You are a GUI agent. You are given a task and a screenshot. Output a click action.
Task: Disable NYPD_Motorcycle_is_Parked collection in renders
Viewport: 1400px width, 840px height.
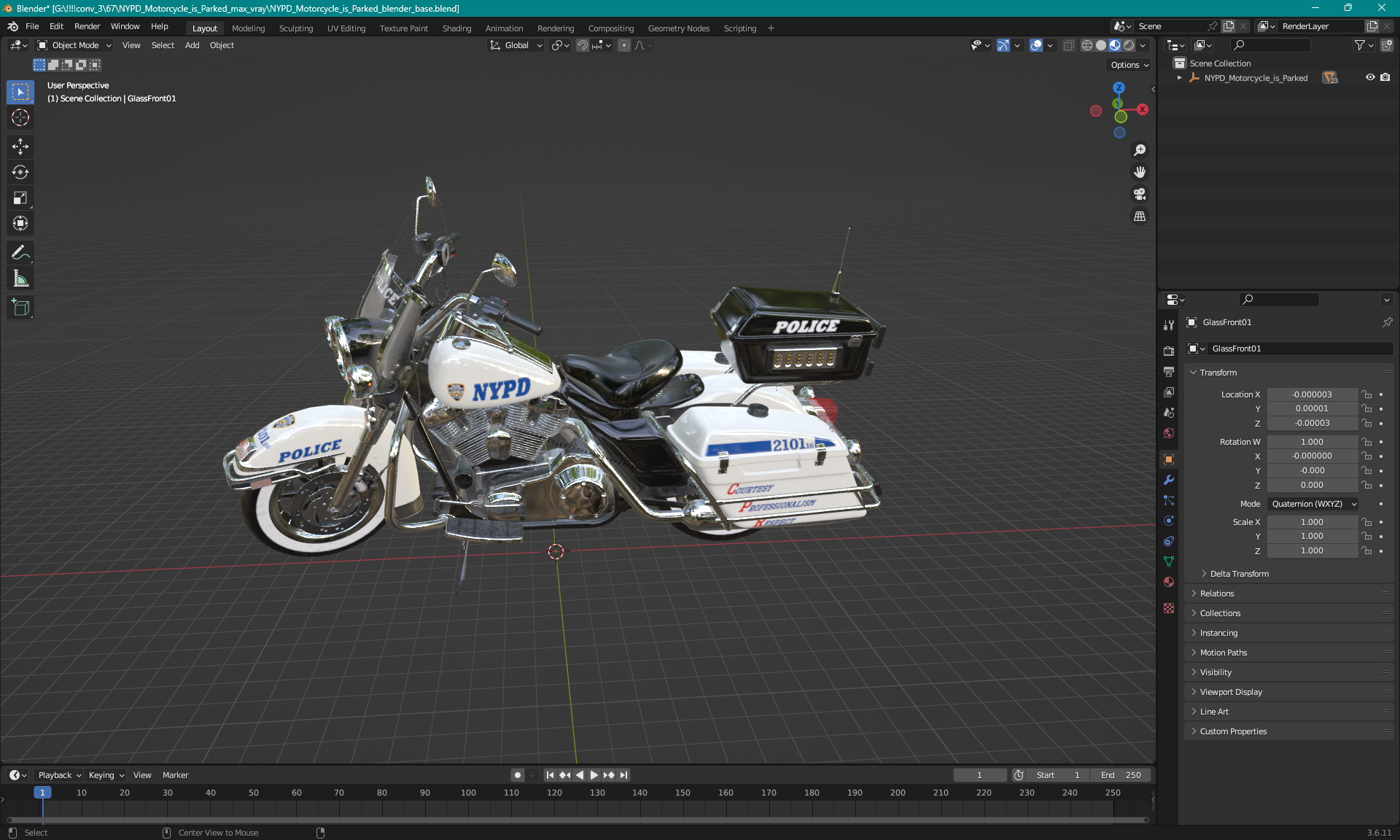click(x=1385, y=77)
